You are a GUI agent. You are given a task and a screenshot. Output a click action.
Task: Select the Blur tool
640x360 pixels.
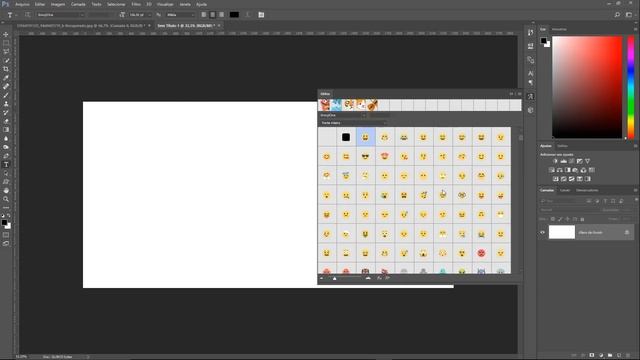6,138
